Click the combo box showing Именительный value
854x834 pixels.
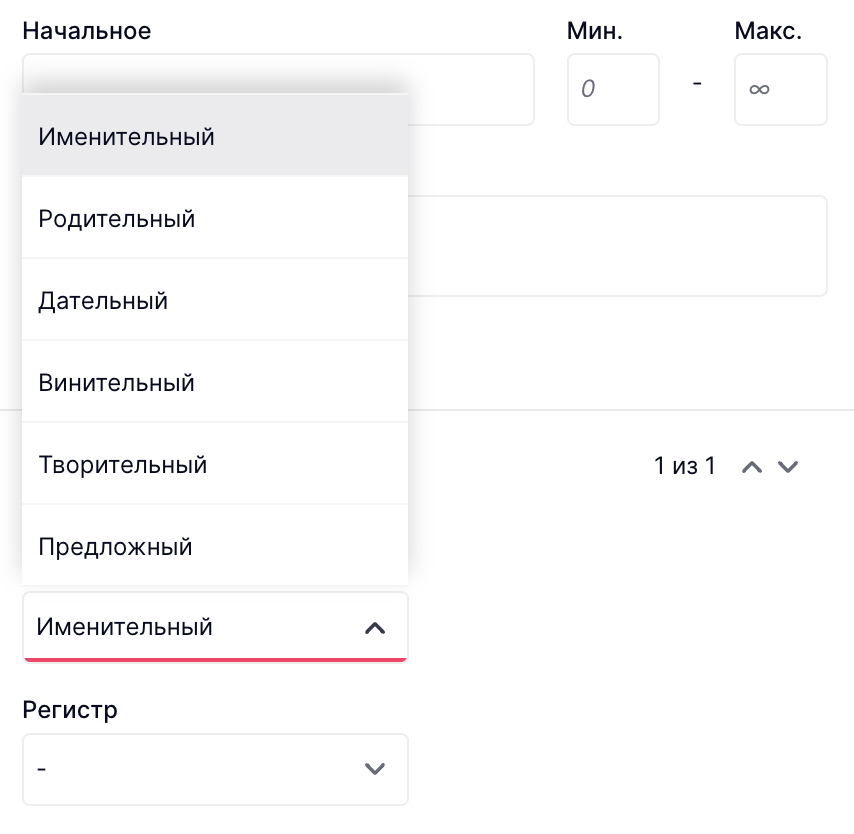pos(215,627)
